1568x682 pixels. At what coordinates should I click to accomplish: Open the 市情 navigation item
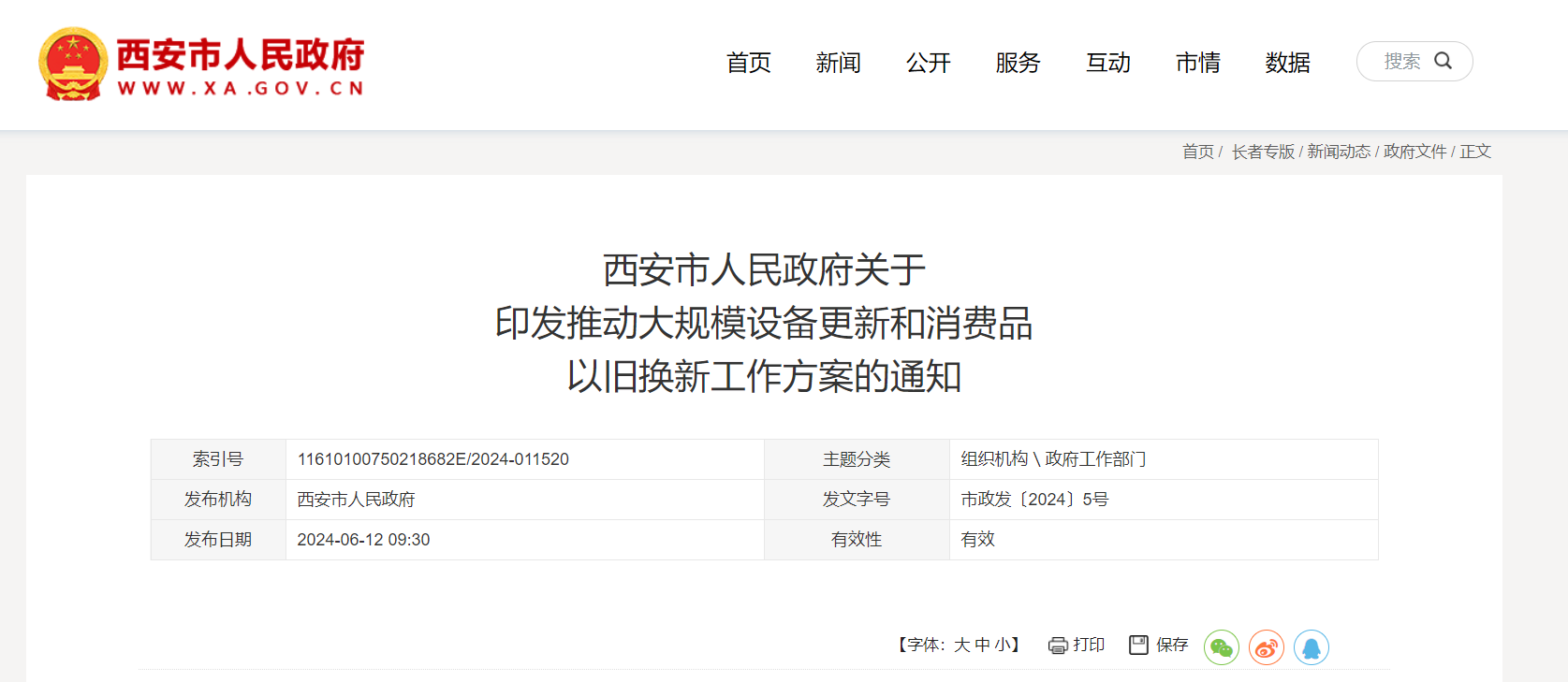point(1198,63)
